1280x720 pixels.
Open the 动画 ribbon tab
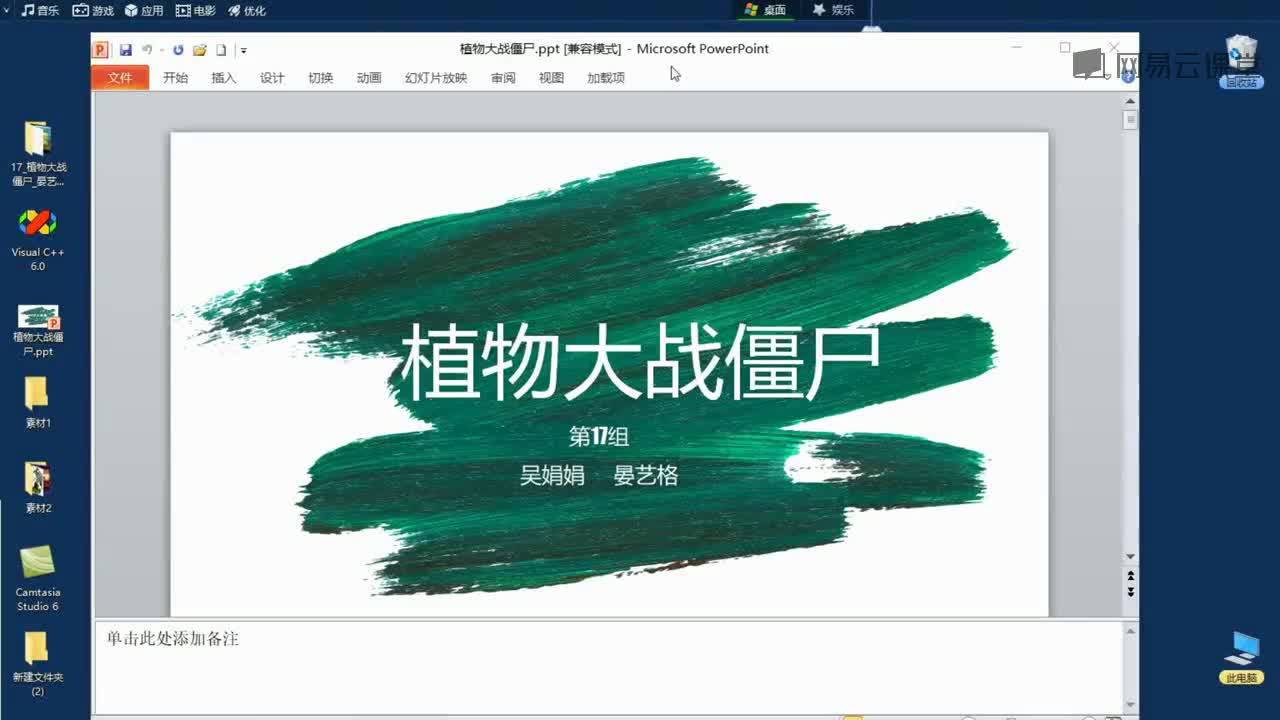pos(369,78)
